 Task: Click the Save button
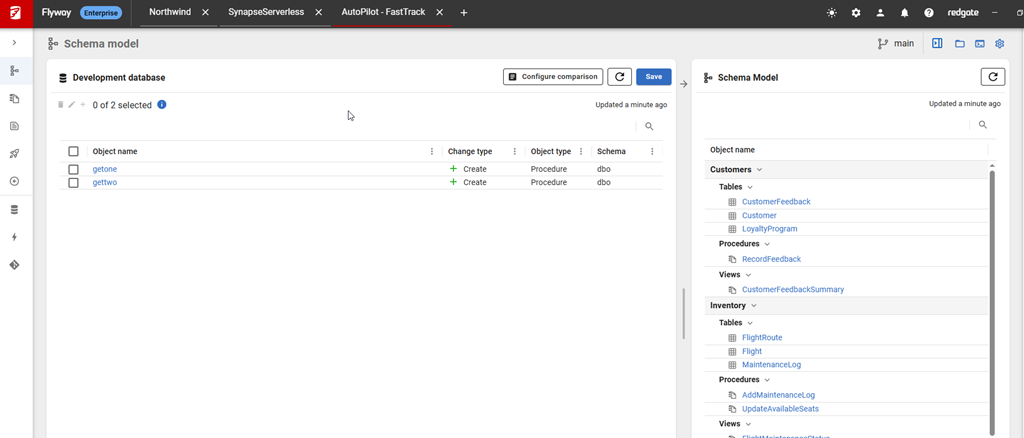pos(653,77)
